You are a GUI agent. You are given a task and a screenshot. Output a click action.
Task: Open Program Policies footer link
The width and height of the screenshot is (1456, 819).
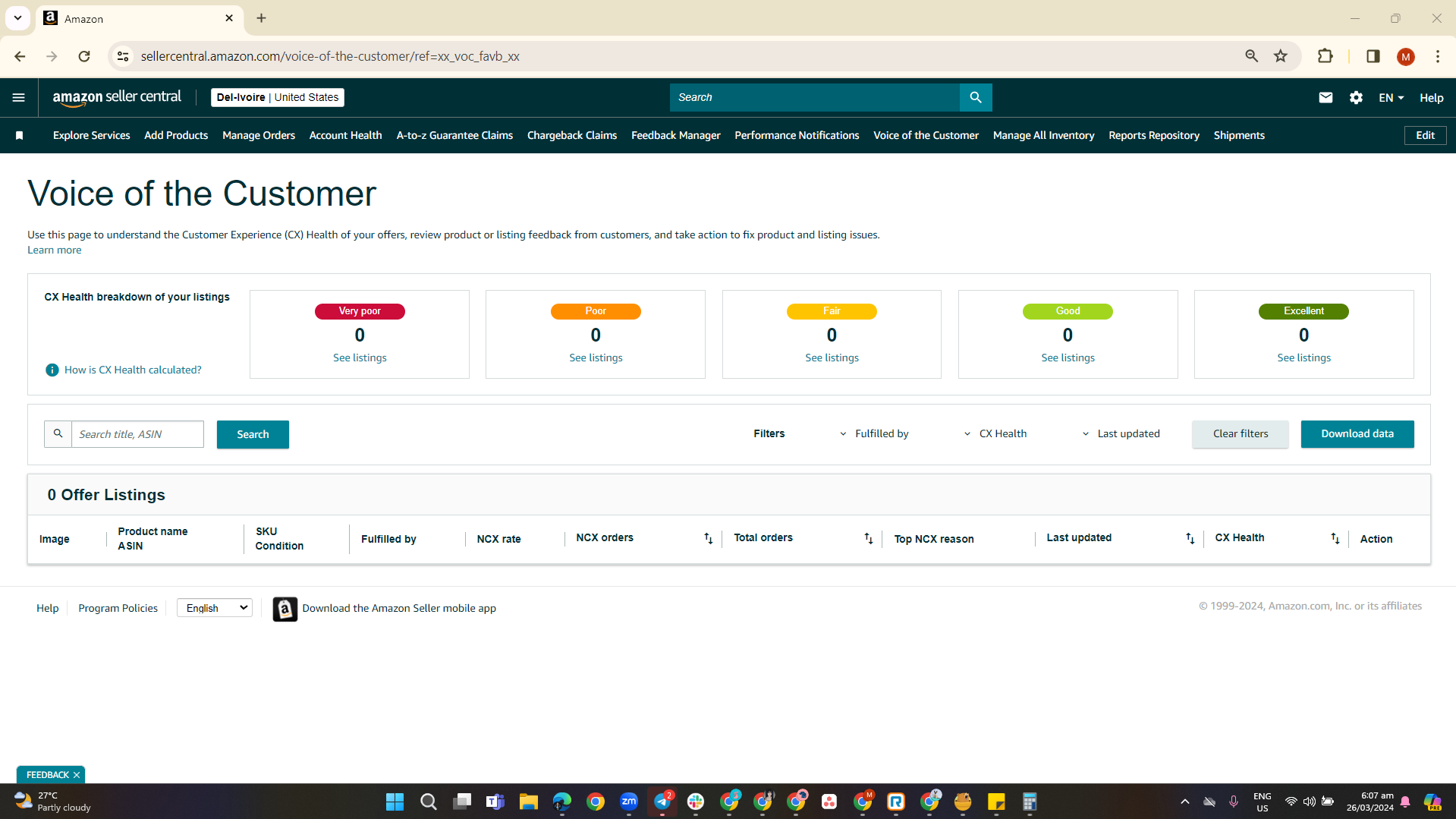tap(118, 608)
